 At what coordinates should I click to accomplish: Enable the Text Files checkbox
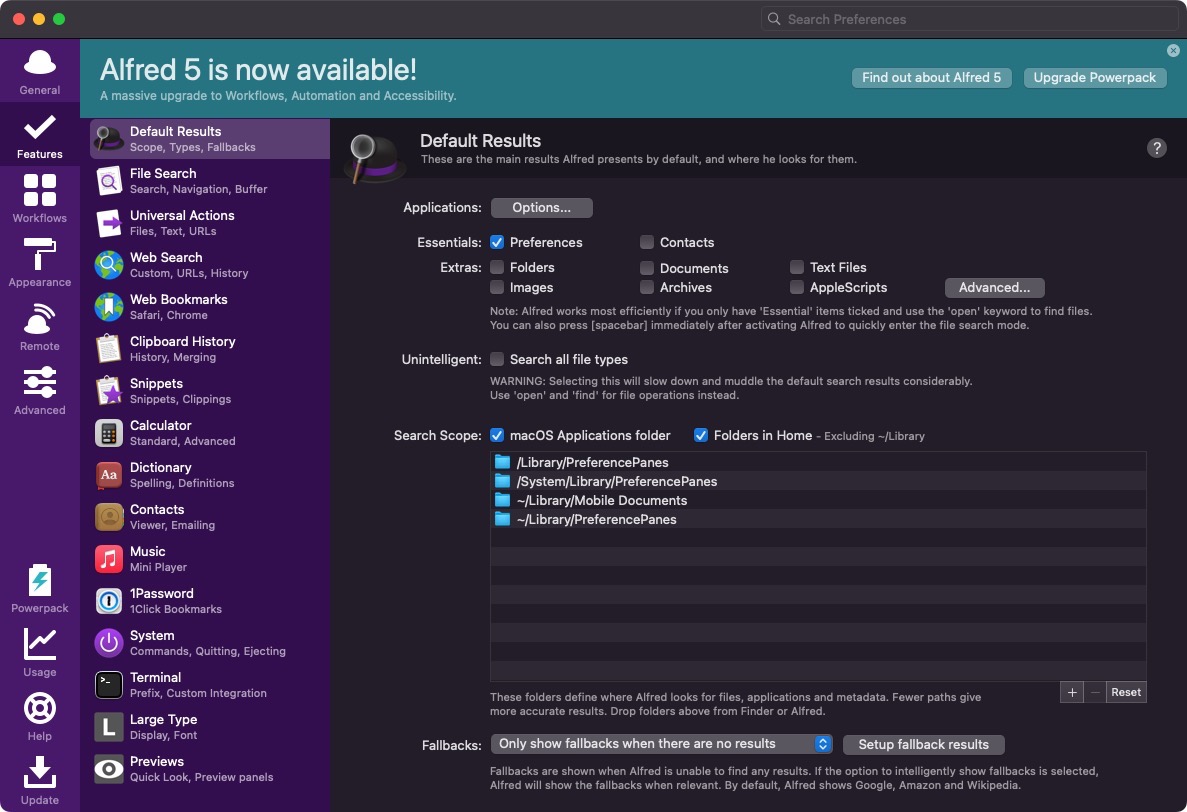pyautogui.click(x=796, y=267)
